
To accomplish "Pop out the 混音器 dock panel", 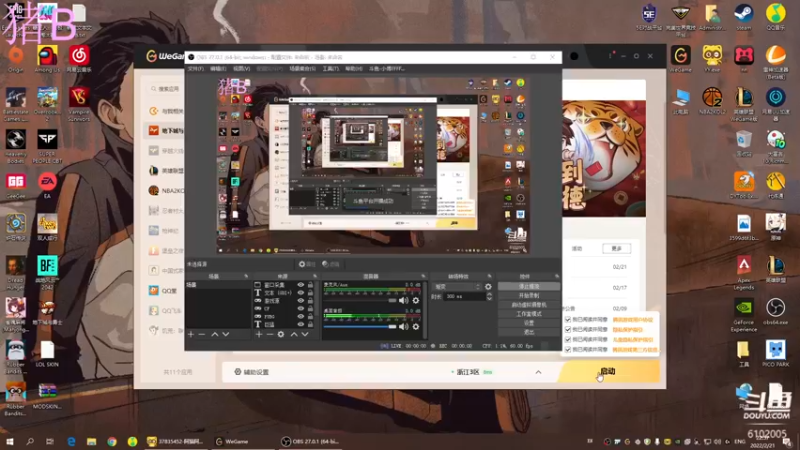I will 423,277.
